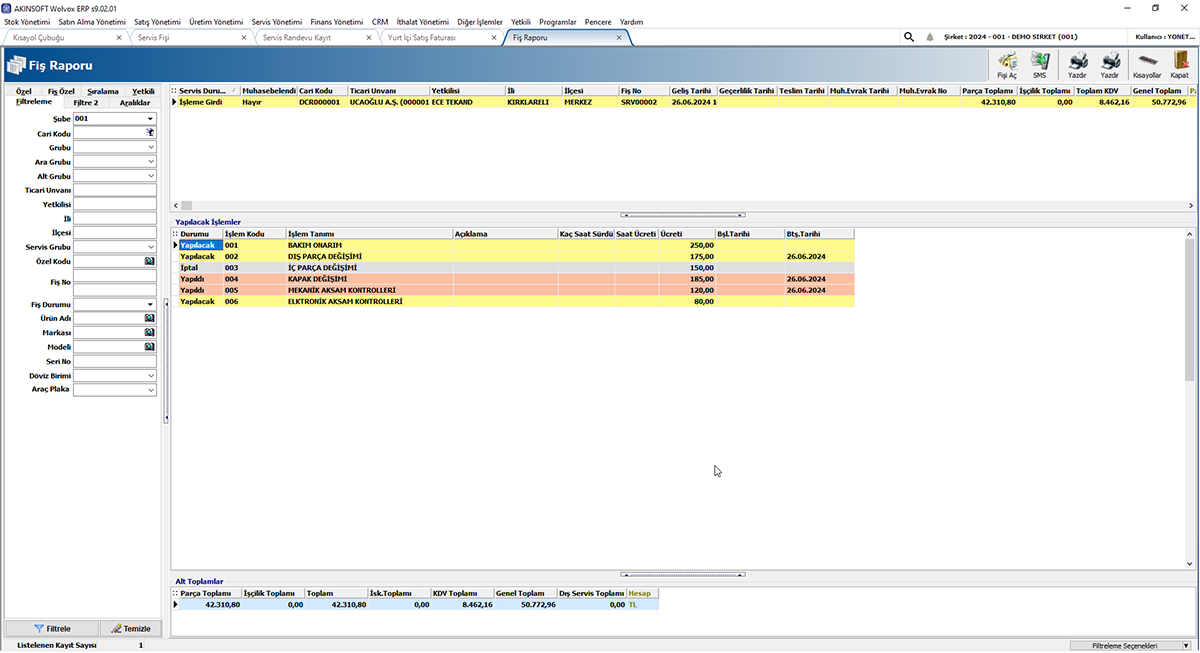The image size is (1200, 653).
Task: Click the Filtrele button
Action: [x=52, y=629]
